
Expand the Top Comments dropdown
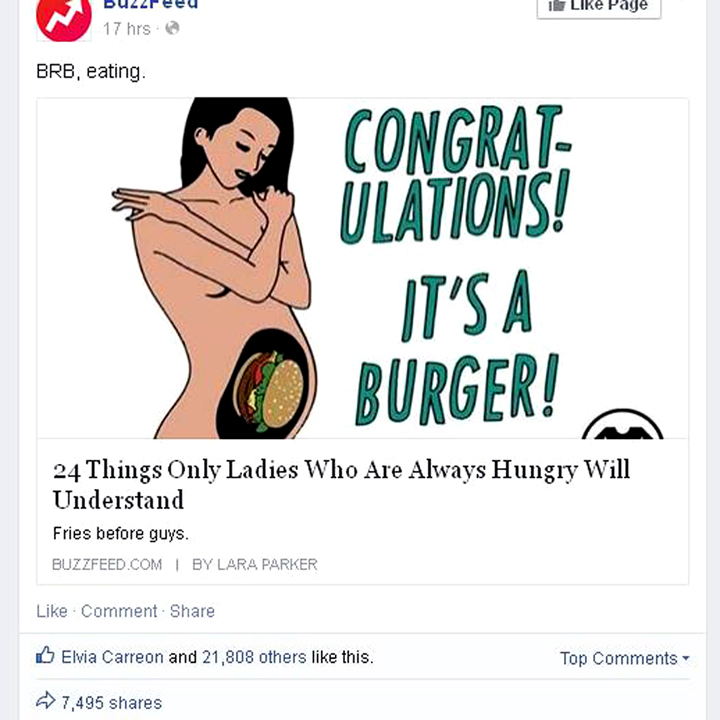[624, 658]
